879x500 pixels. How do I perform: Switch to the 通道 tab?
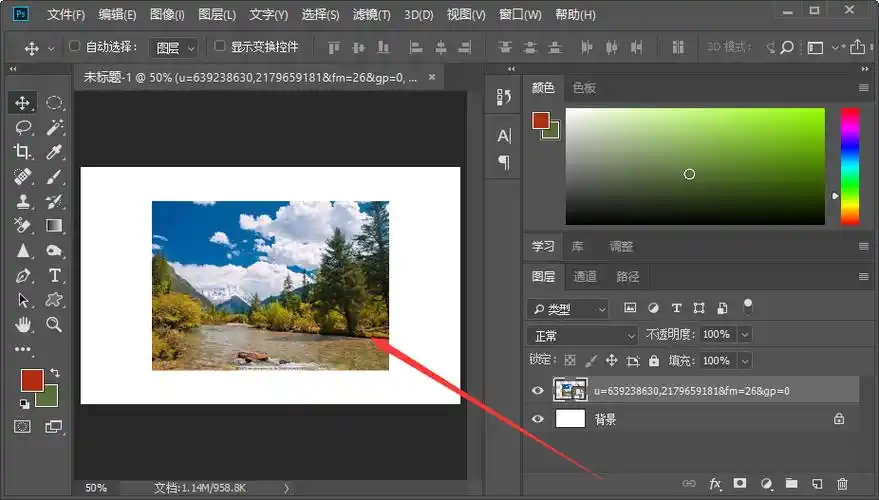click(x=585, y=276)
